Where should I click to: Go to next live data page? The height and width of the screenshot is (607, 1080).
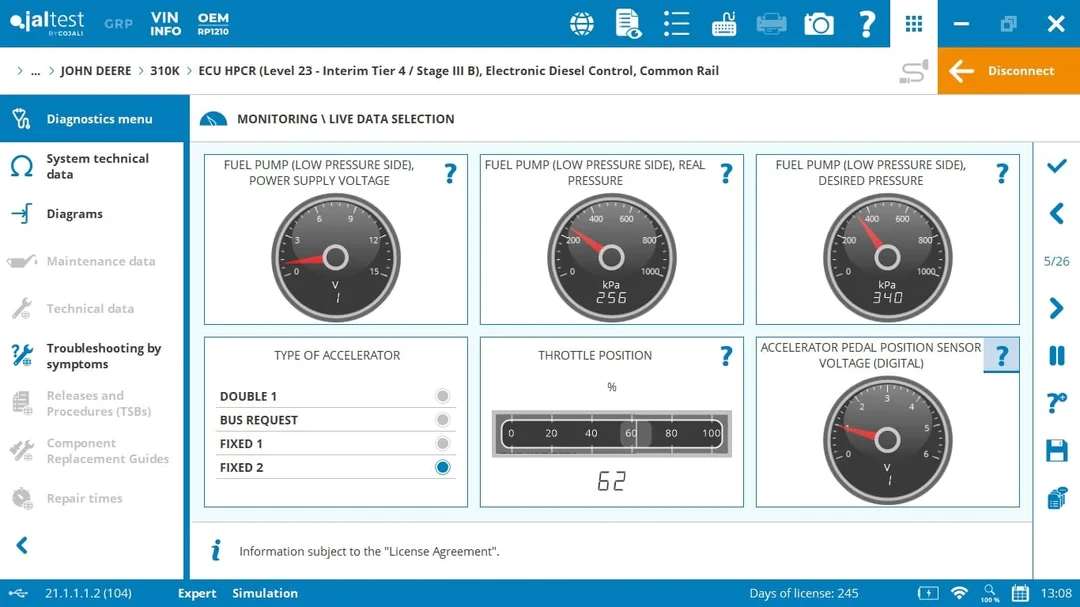pos(1056,308)
